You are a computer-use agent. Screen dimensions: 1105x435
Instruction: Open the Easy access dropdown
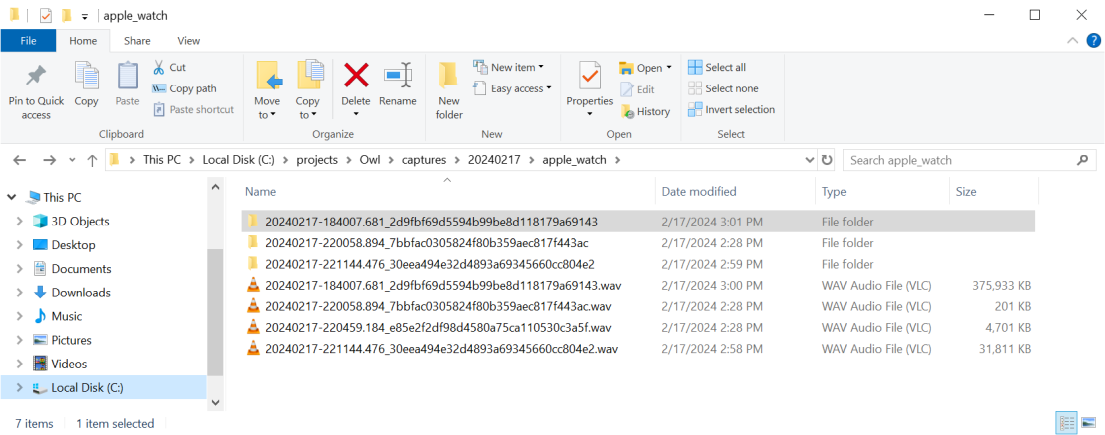pyautogui.click(x=512, y=89)
